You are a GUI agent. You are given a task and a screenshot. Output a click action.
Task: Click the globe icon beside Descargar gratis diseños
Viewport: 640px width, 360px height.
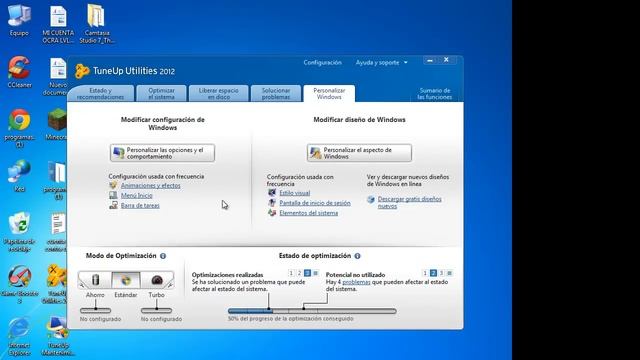[x=371, y=199]
